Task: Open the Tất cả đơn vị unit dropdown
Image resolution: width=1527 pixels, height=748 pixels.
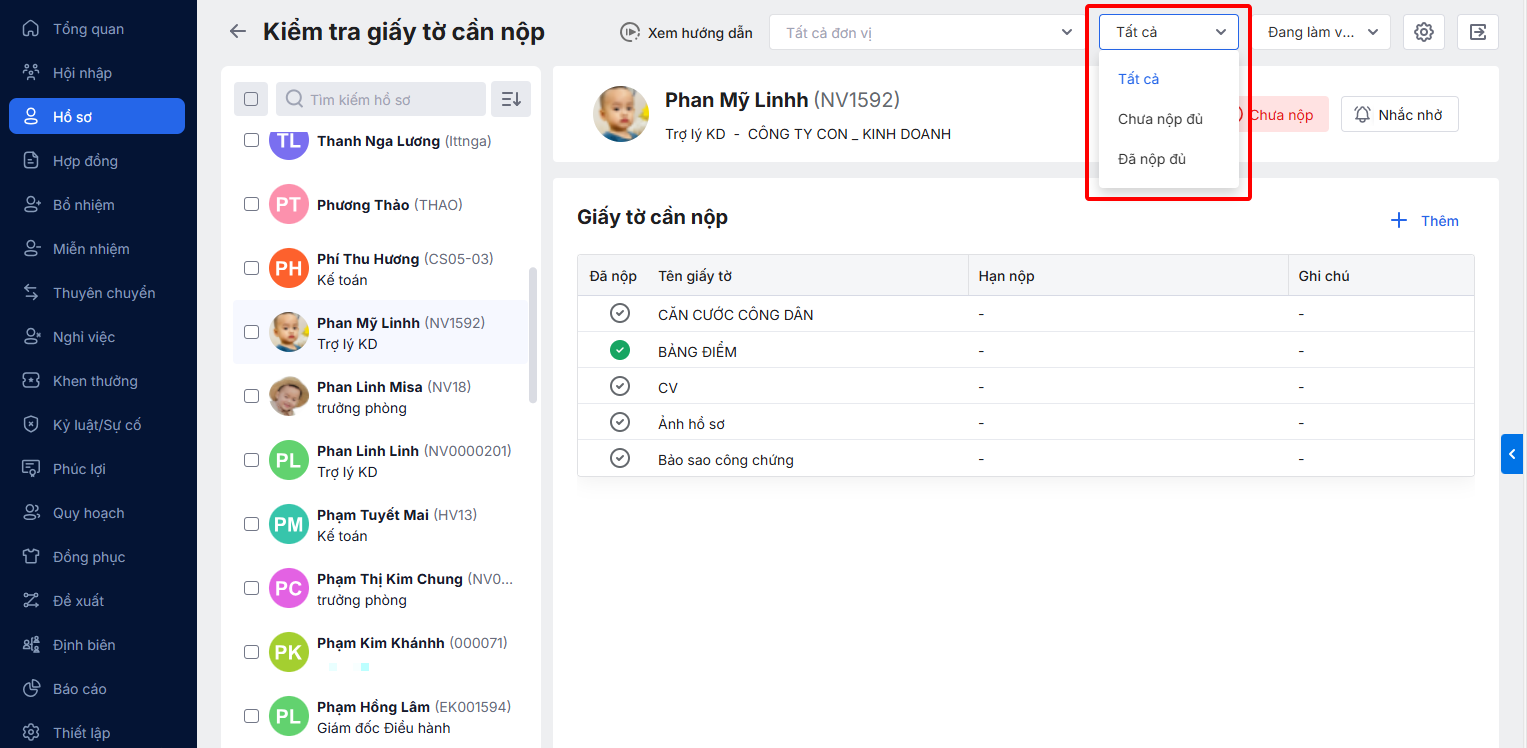Action: tap(927, 32)
